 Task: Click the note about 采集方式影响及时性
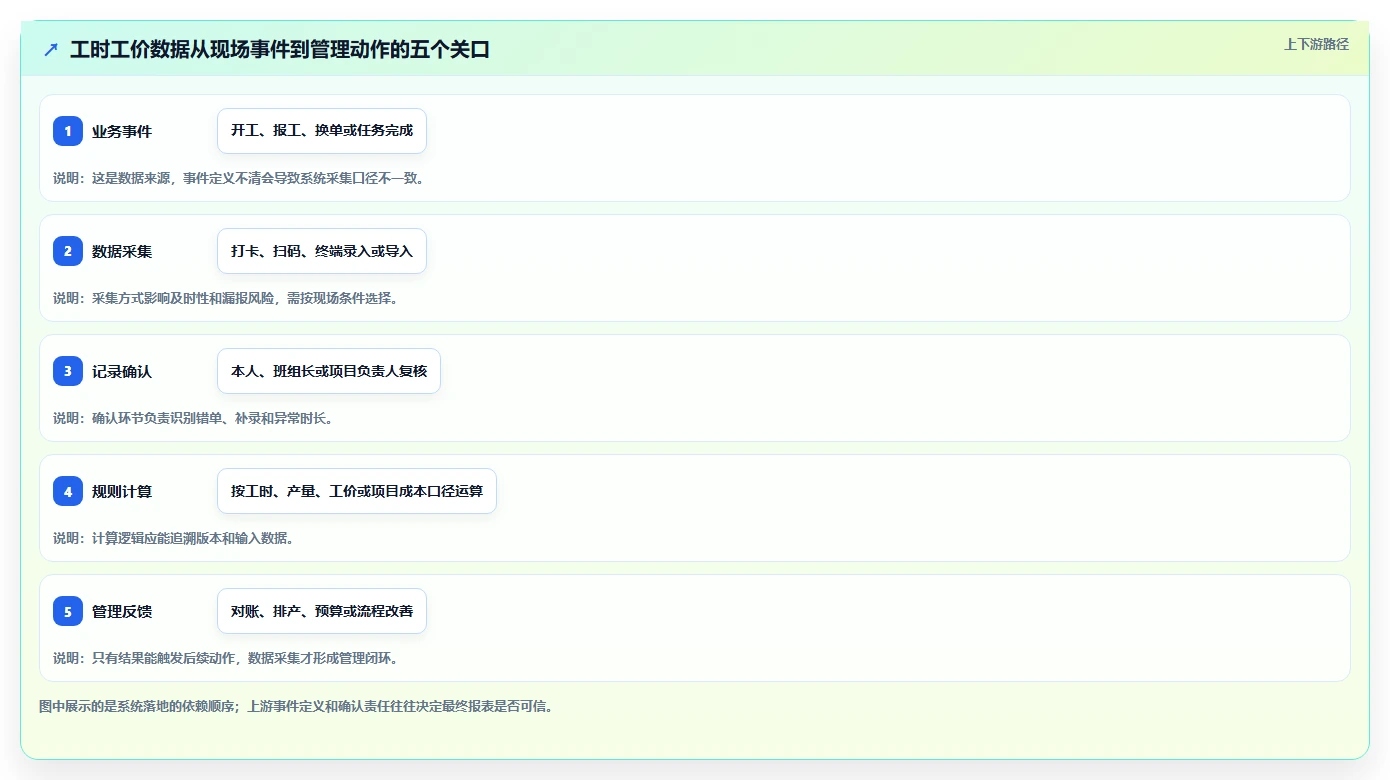[x=226, y=298]
